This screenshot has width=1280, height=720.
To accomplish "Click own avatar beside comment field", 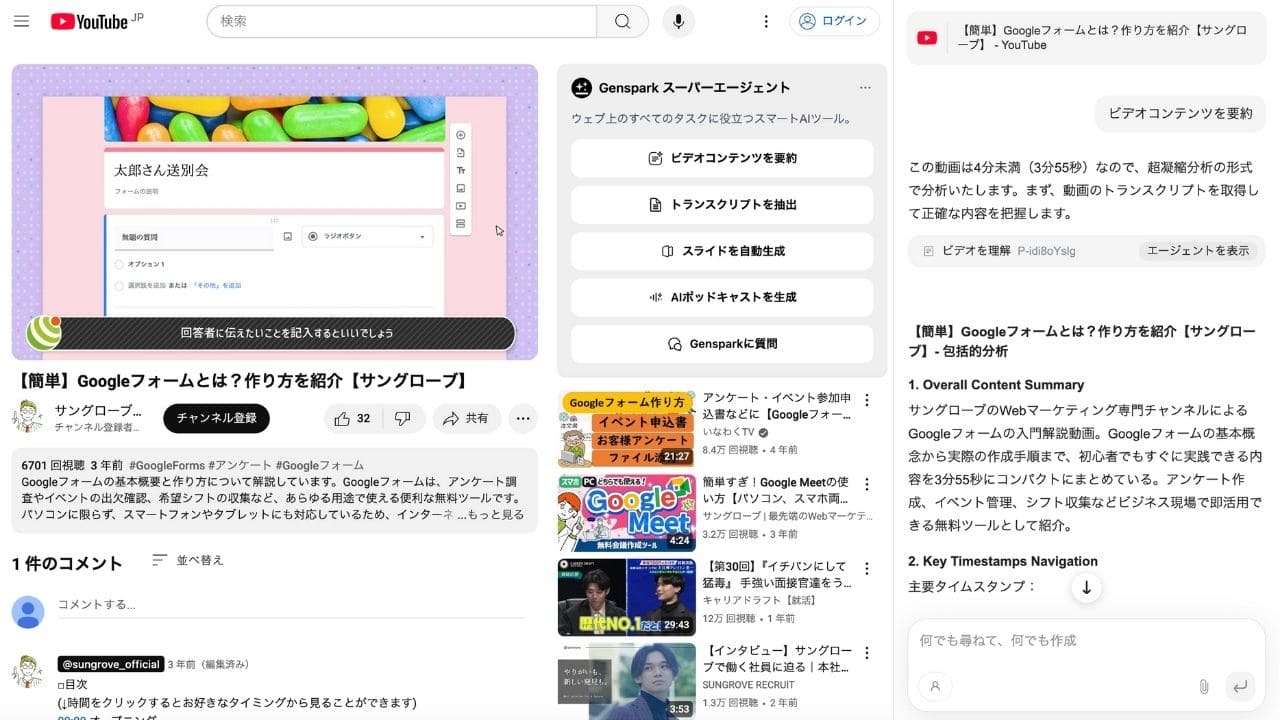I will click(x=28, y=612).
